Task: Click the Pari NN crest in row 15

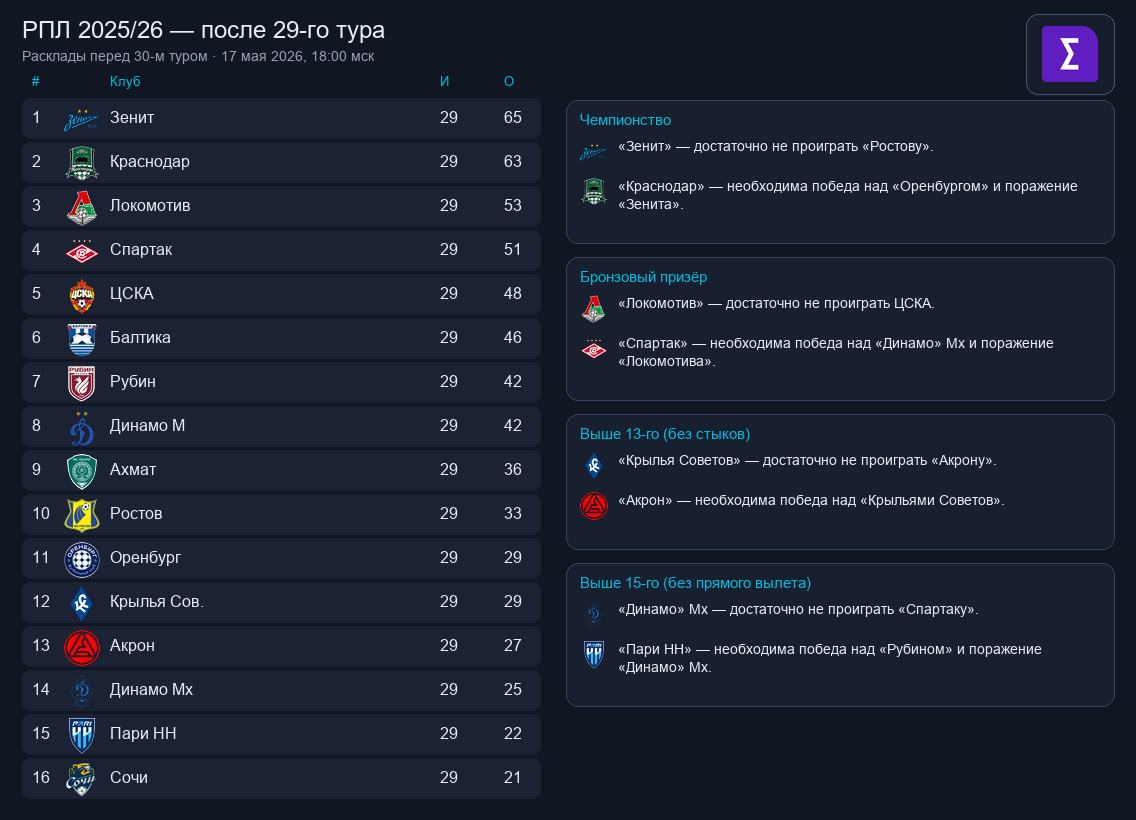Action: [81, 735]
